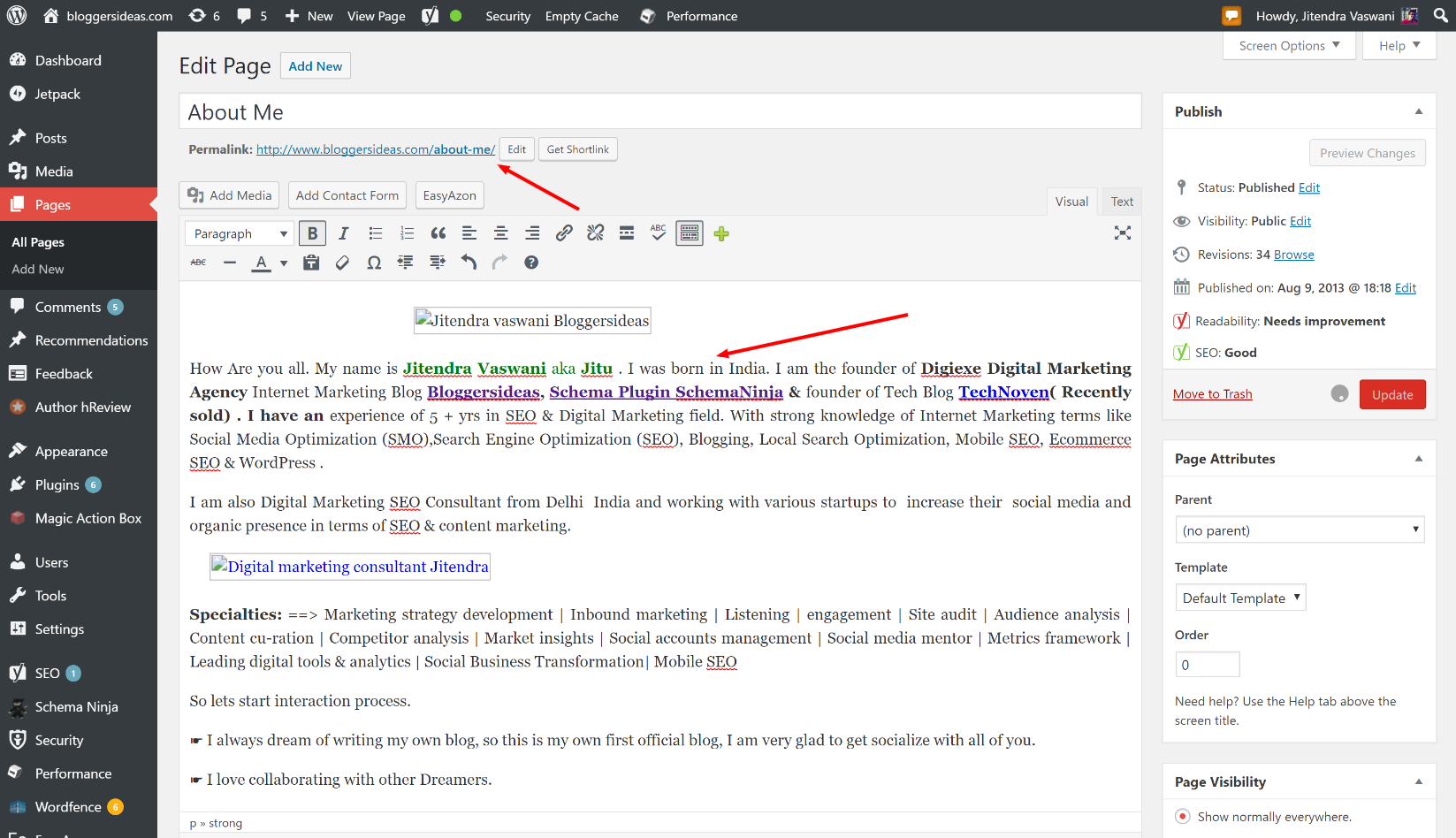Click the Move to Trash link
This screenshot has width=1456, height=838.
(x=1212, y=394)
